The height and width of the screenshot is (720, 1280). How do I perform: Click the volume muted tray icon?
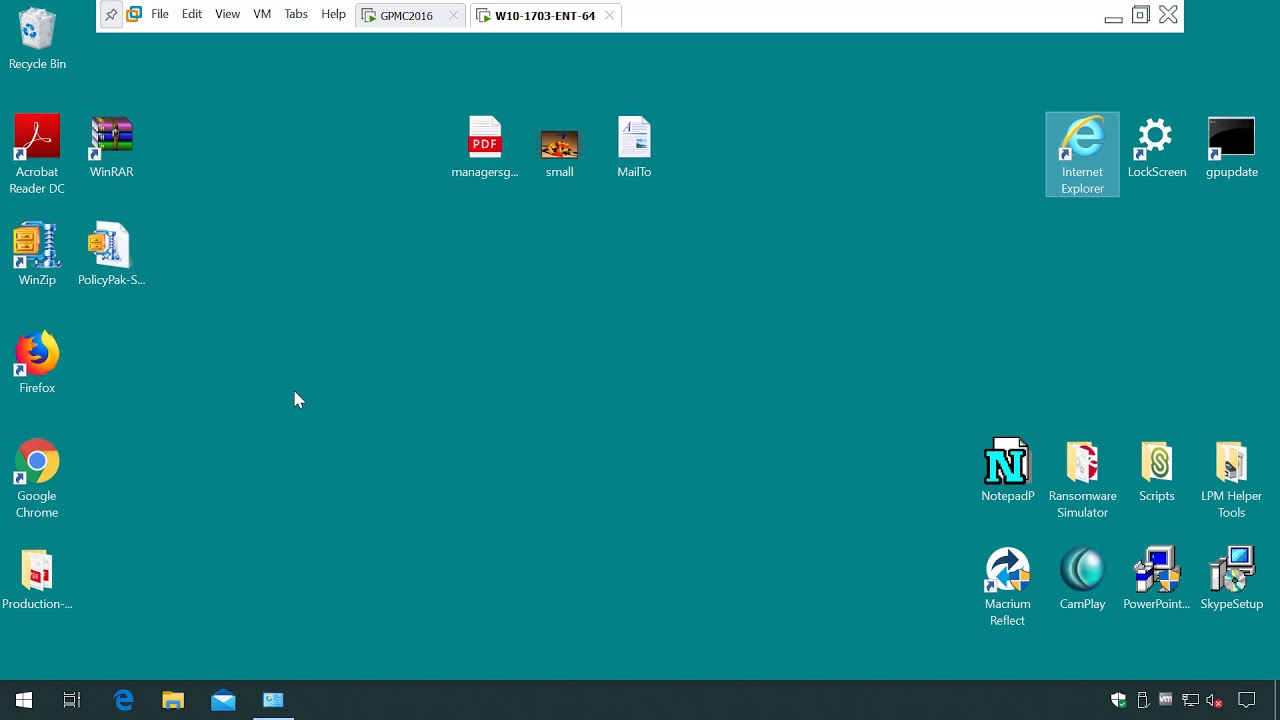pos(1214,700)
